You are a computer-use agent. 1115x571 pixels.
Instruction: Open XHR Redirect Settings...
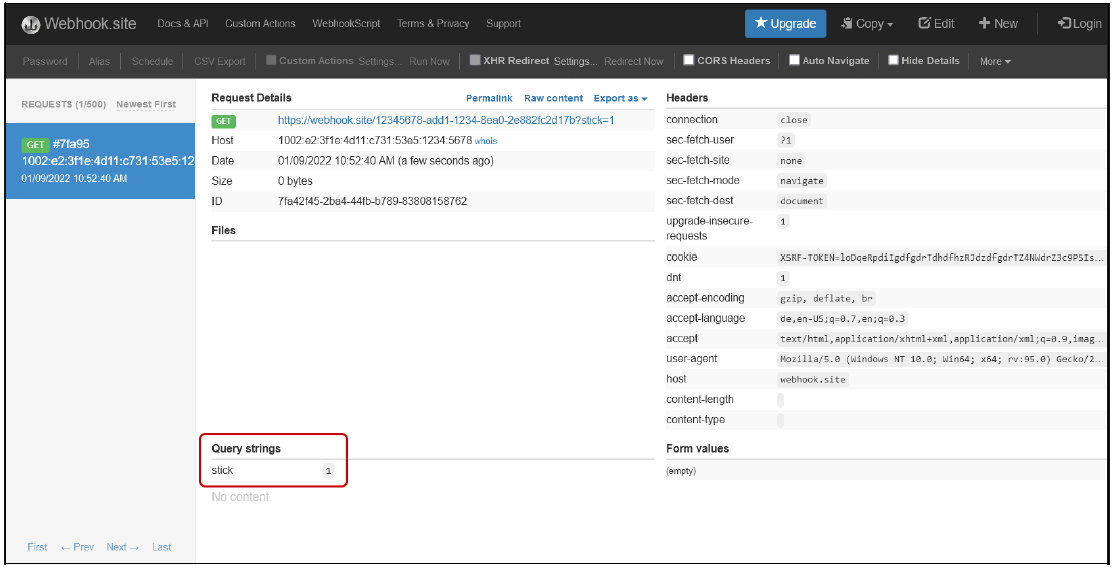(575, 61)
